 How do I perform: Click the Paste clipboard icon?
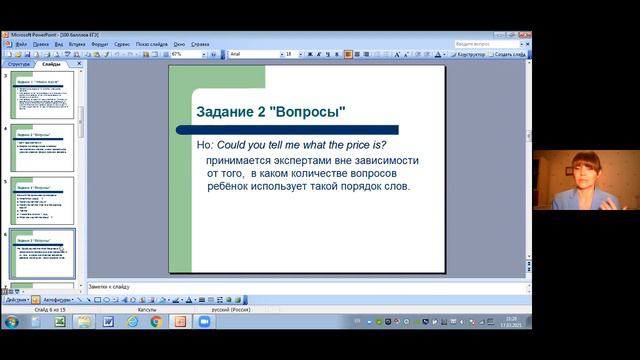pyautogui.click(x=97, y=54)
